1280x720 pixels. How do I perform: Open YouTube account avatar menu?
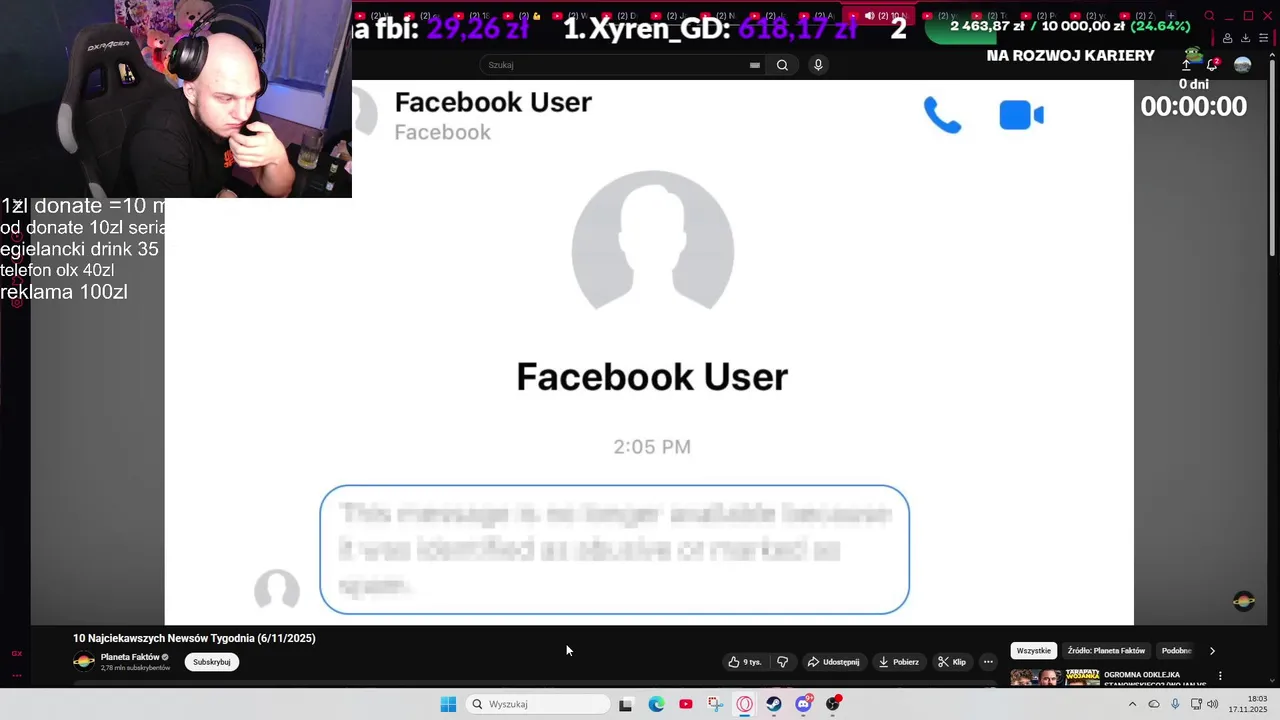(1242, 64)
